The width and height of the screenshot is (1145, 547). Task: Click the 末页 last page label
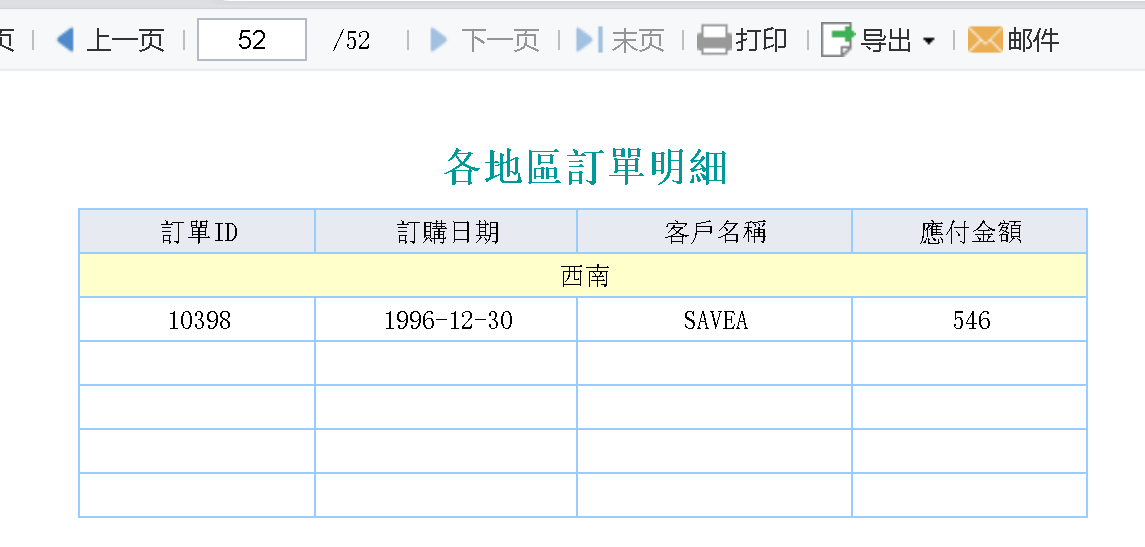(x=638, y=40)
